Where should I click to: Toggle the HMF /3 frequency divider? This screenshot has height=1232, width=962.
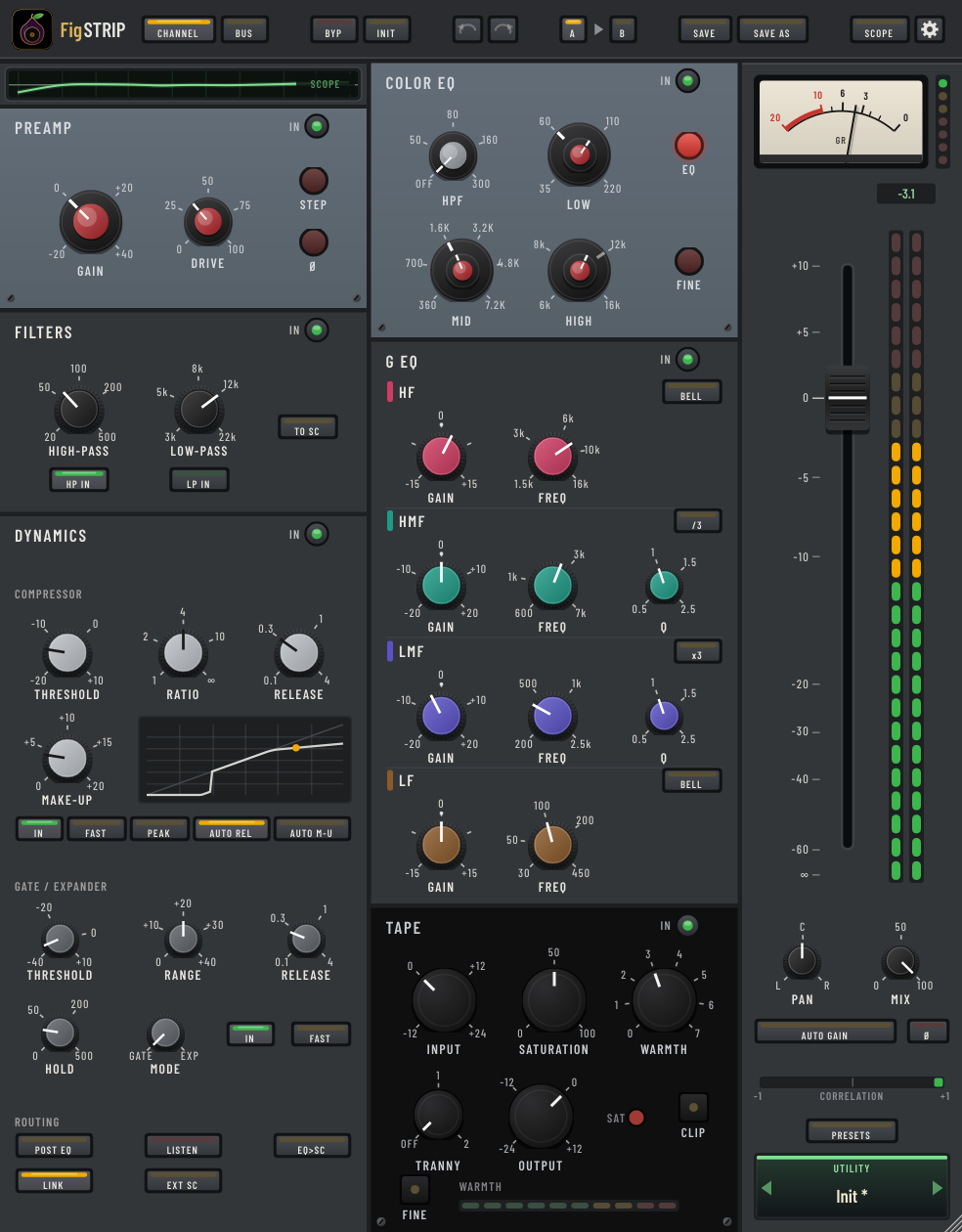697,521
